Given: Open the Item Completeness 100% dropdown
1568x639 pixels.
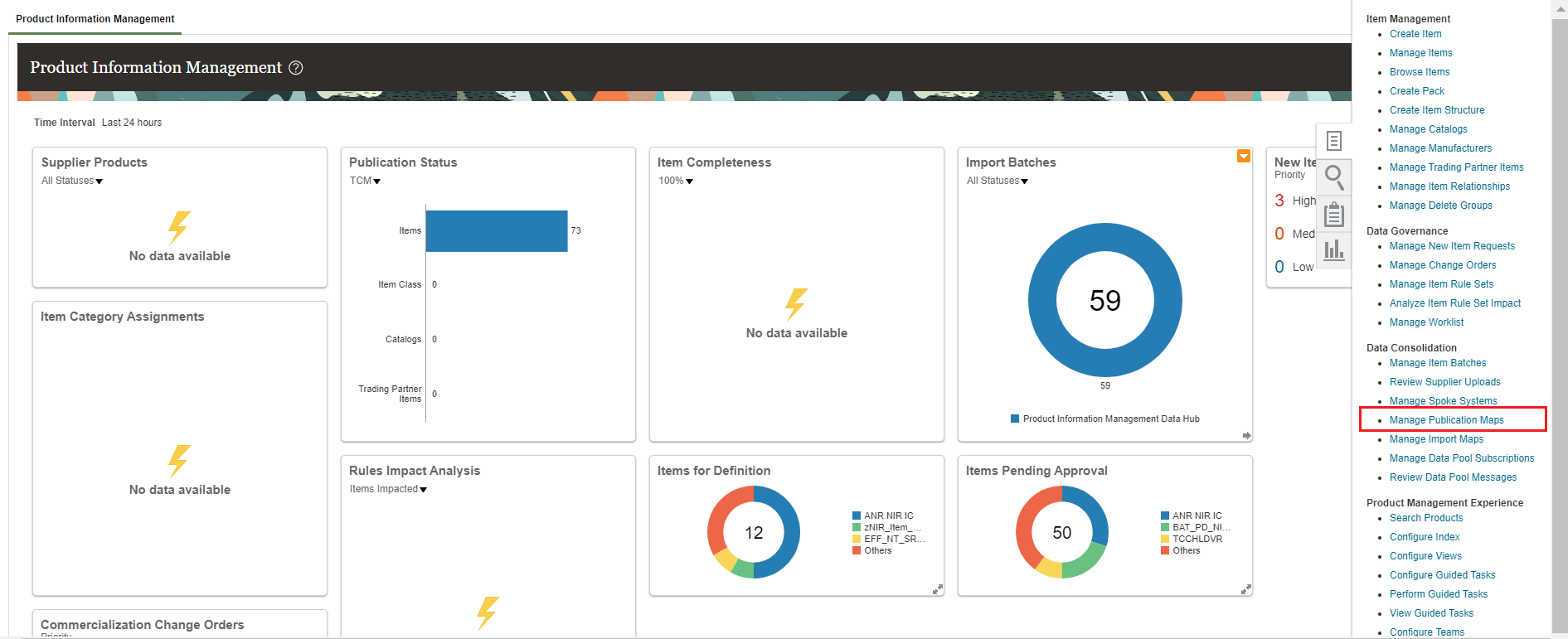Looking at the screenshot, I should tap(676, 181).
